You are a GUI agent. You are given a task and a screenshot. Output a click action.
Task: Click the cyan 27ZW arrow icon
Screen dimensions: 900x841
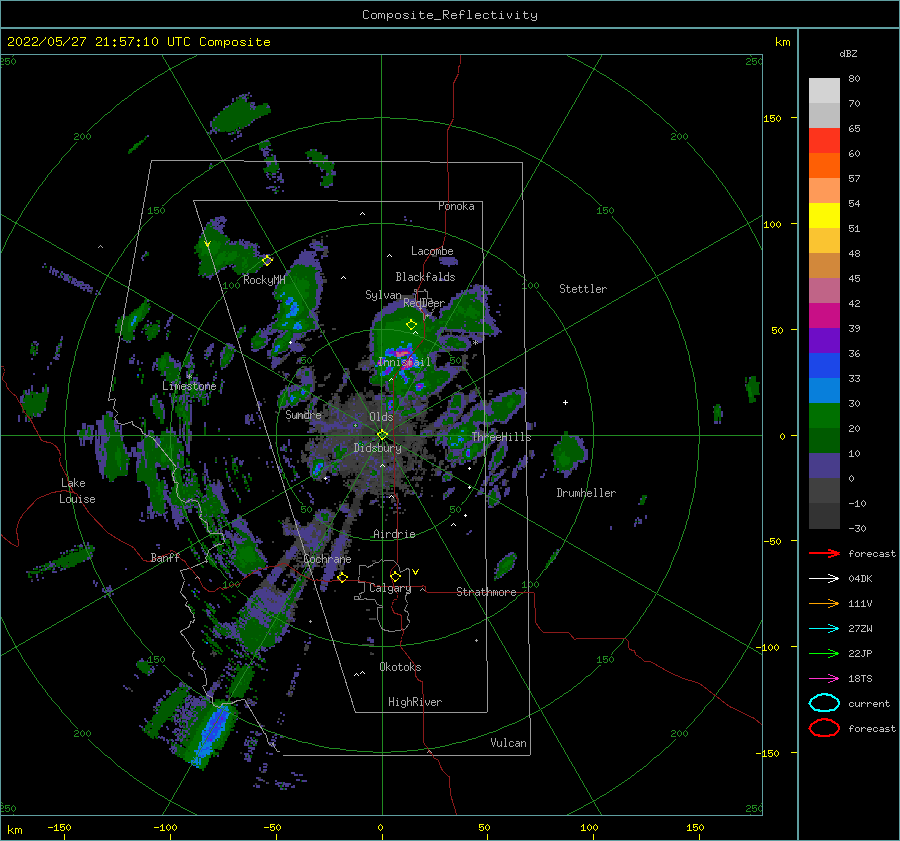point(824,629)
